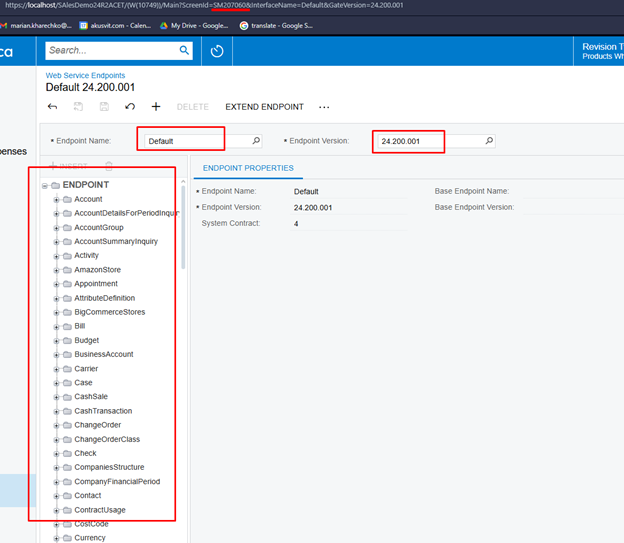Viewport: 624px width, 543px height.
Task: Collapse the ENDPOINT root node
Action: pyautogui.click(x=45, y=186)
